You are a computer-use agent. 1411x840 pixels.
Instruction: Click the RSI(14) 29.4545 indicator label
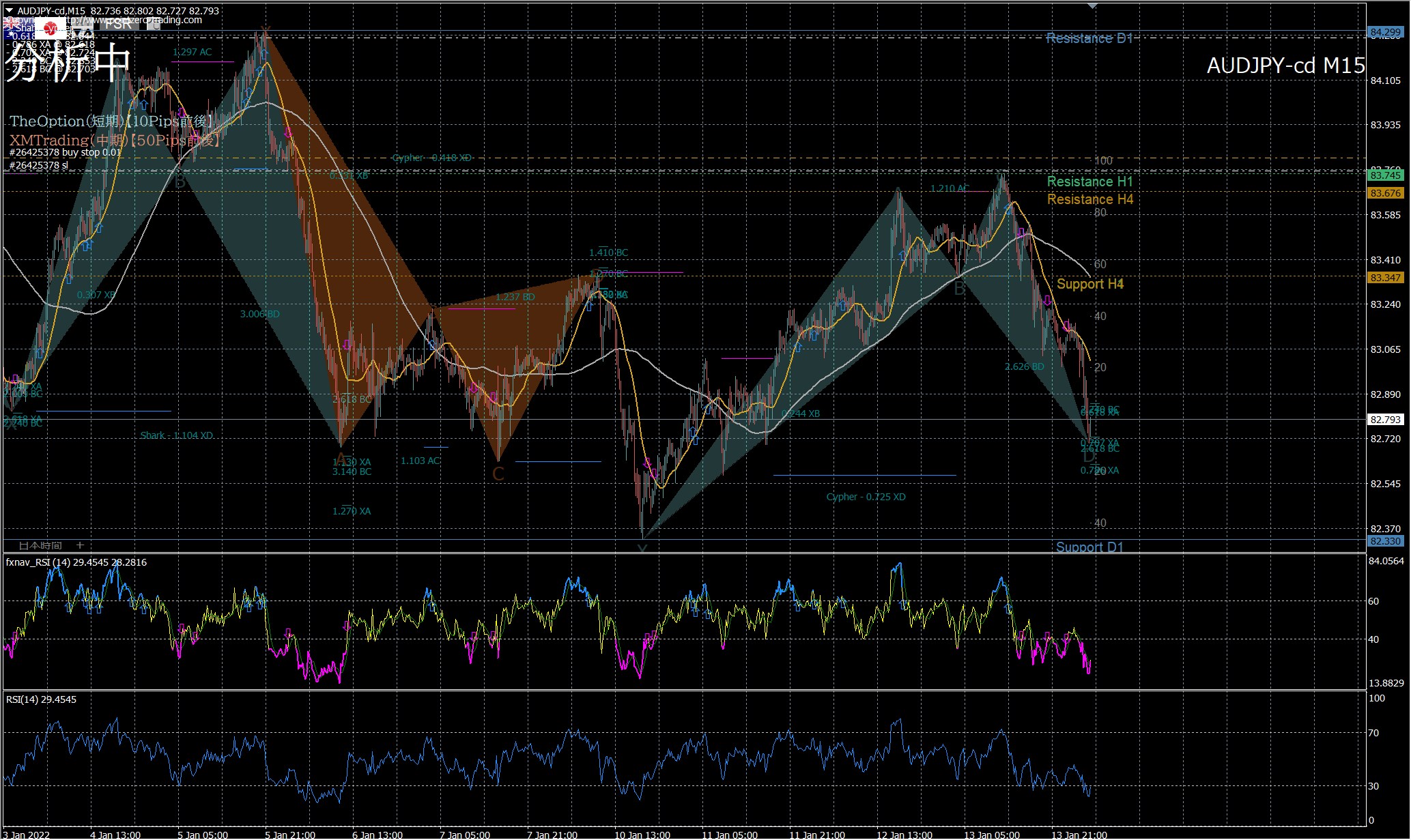click(x=41, y=699)
